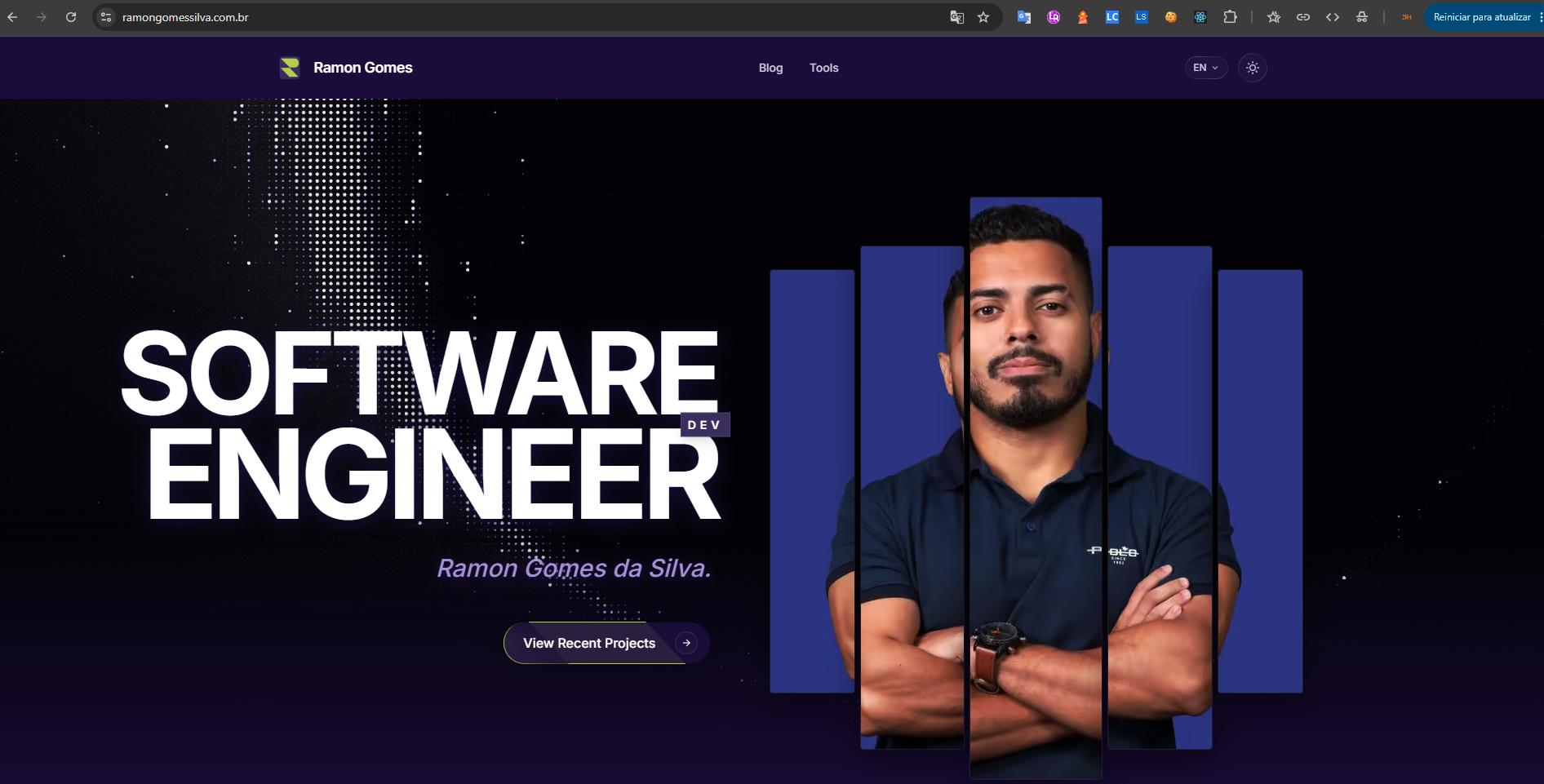
Task: Click the star toolbar icon after the separator
Action: coord(1274,17)
